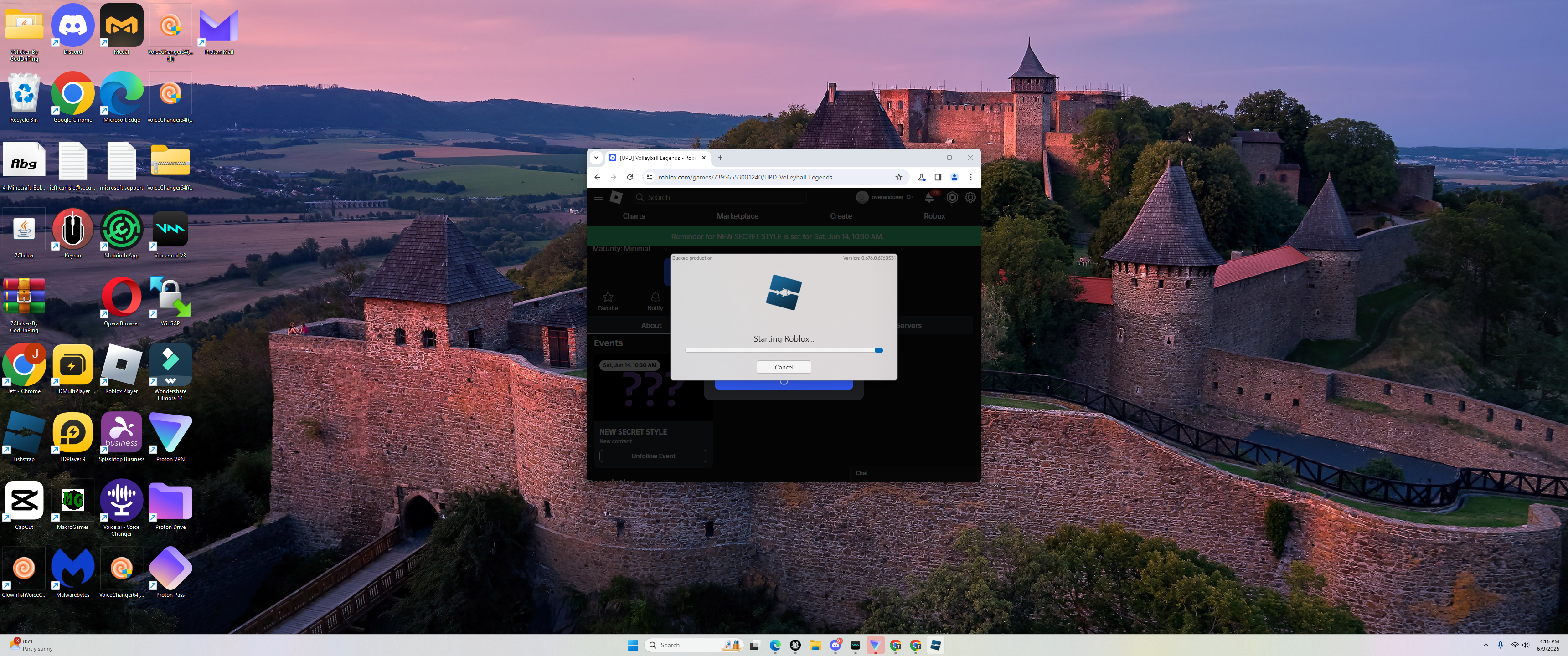
Task: Click the Favorite star for this game
Action: pos(608,300)
